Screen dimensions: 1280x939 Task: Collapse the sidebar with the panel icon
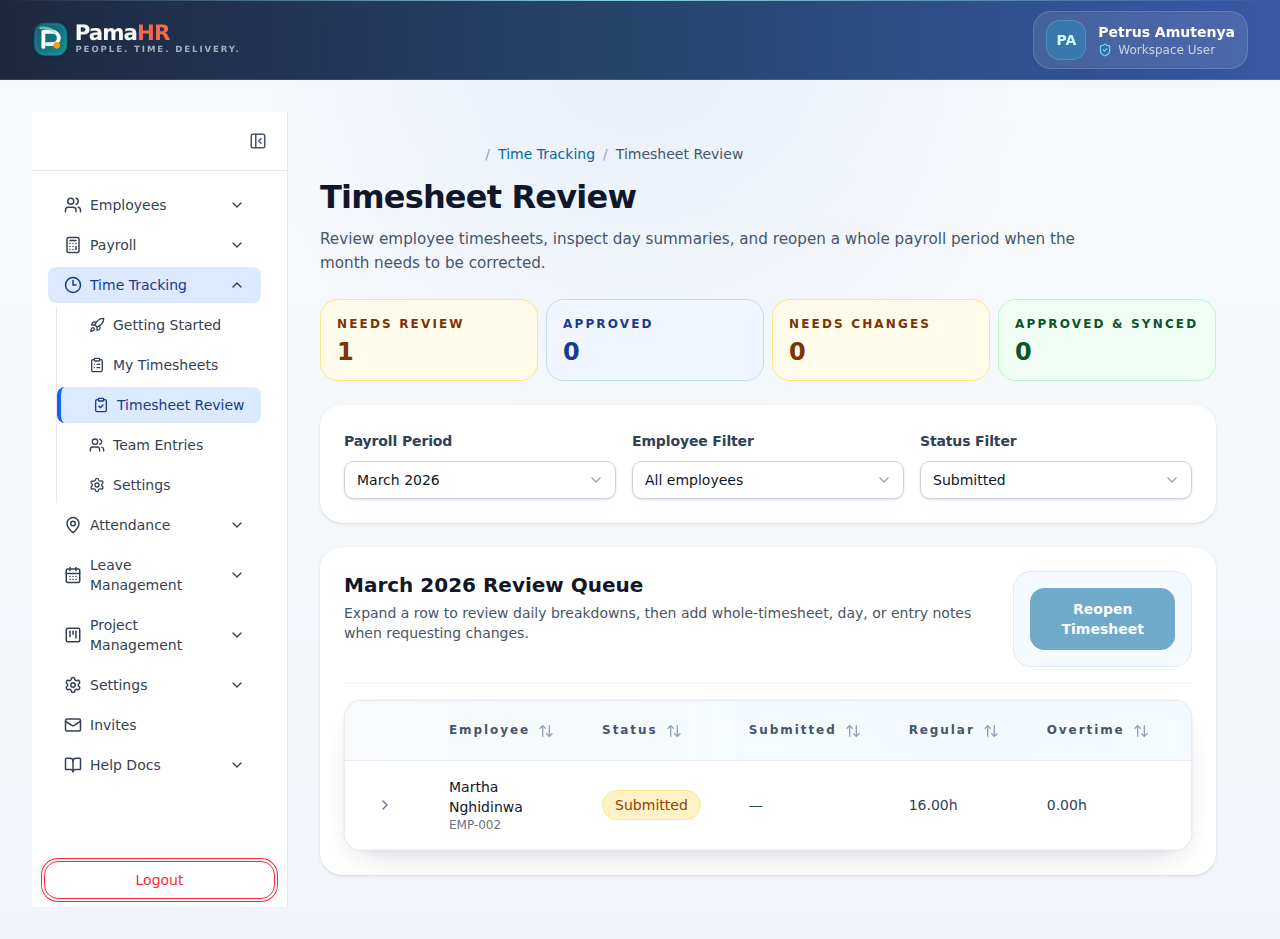coord(258,141)
